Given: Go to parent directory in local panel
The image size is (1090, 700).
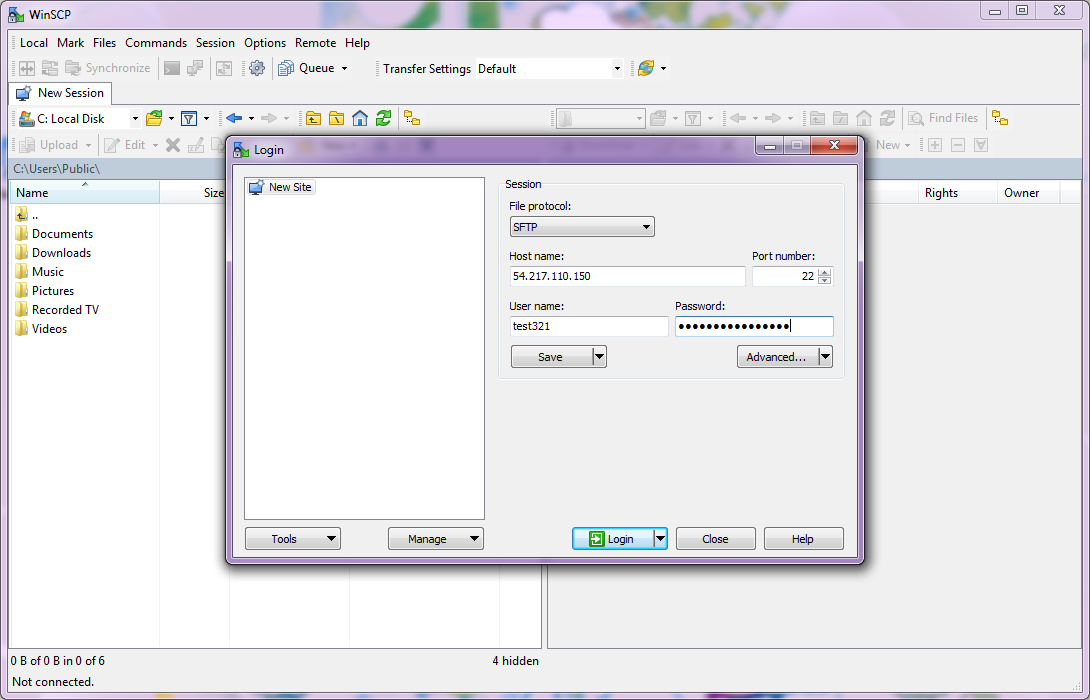Looking at the screenshot, I should [314, 119].
